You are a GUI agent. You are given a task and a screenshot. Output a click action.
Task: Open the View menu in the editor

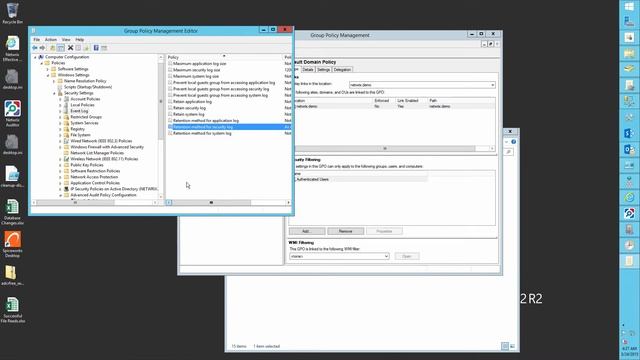pyautogui.click(x=66, y=40)
